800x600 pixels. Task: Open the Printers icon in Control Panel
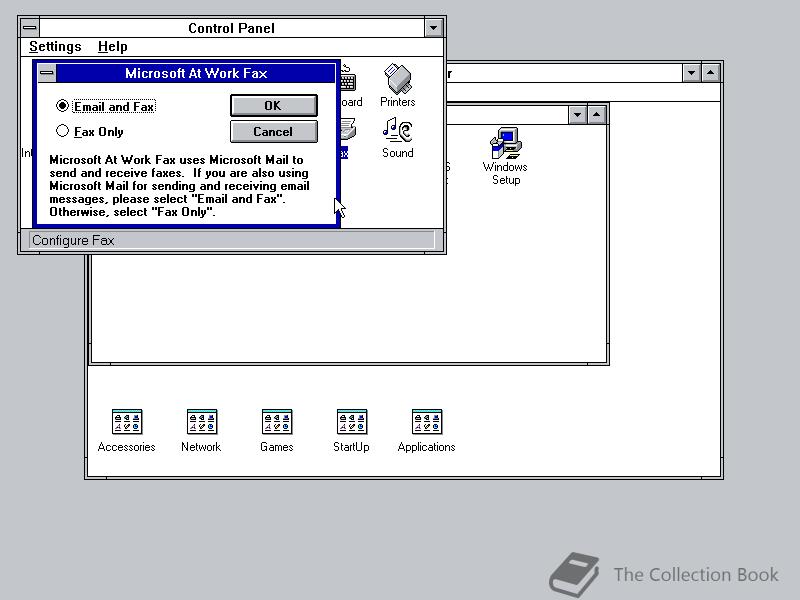coord(397,85)
